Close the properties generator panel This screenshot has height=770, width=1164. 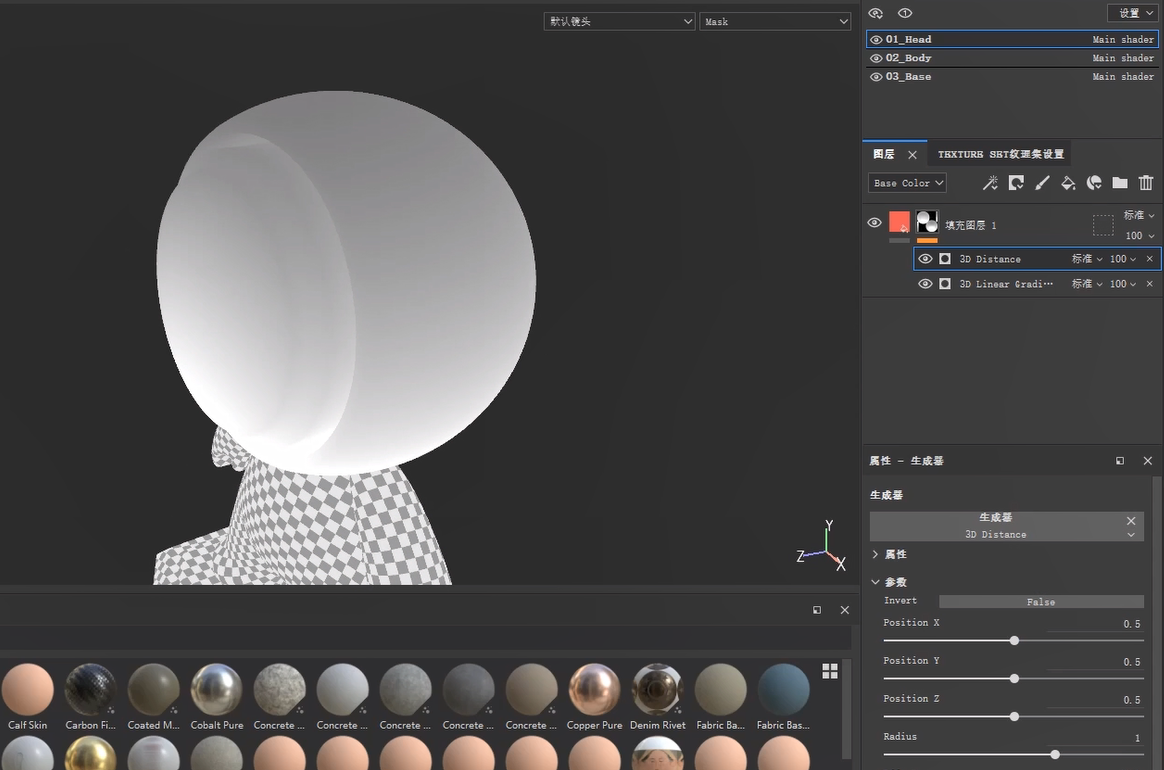pos(1148,461)
